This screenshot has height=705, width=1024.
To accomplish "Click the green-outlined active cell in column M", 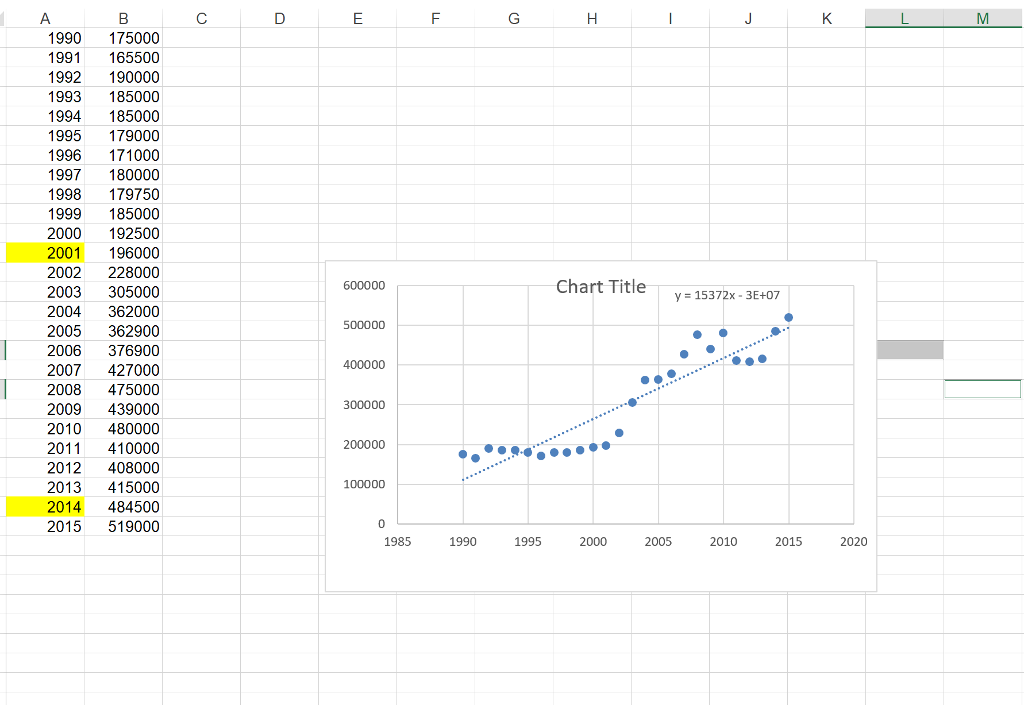I will click(981, 389).
